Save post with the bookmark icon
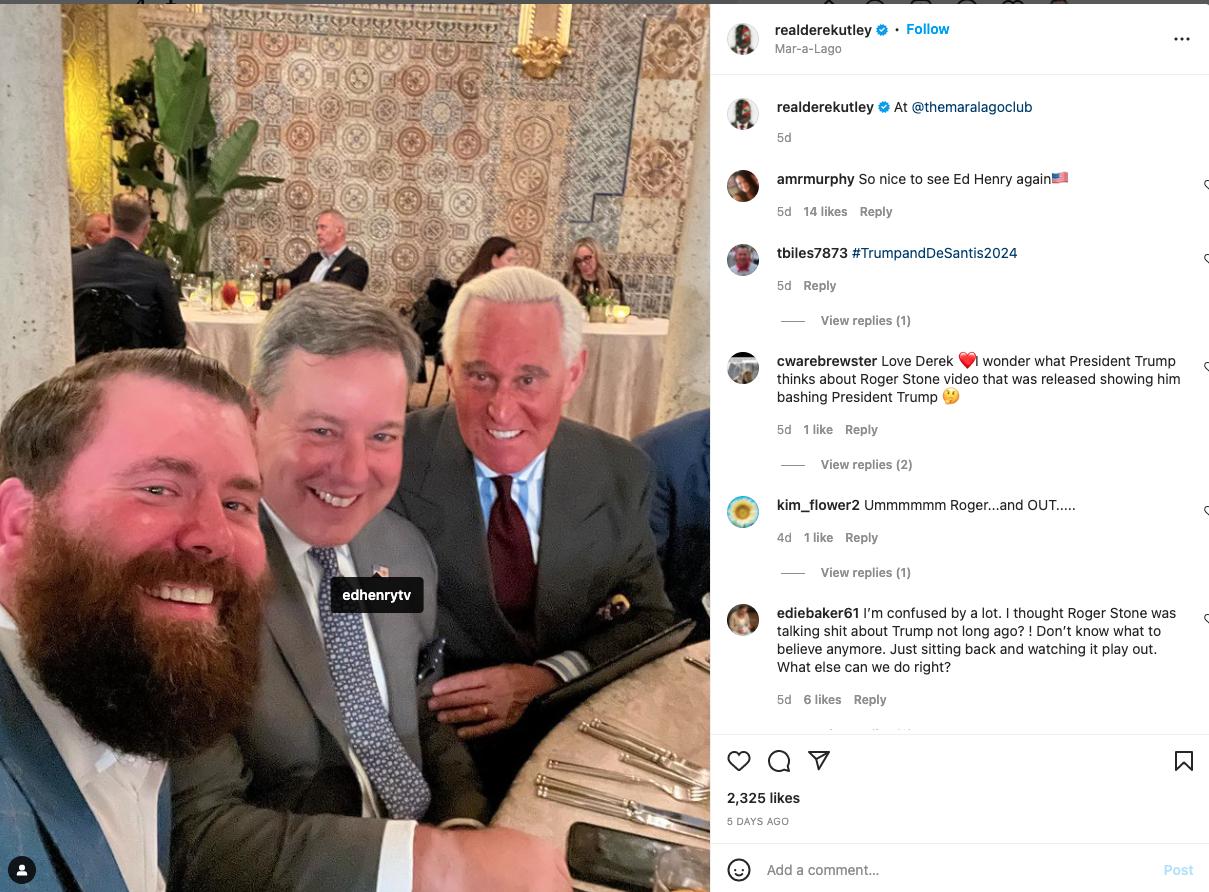 point(1184,761)
